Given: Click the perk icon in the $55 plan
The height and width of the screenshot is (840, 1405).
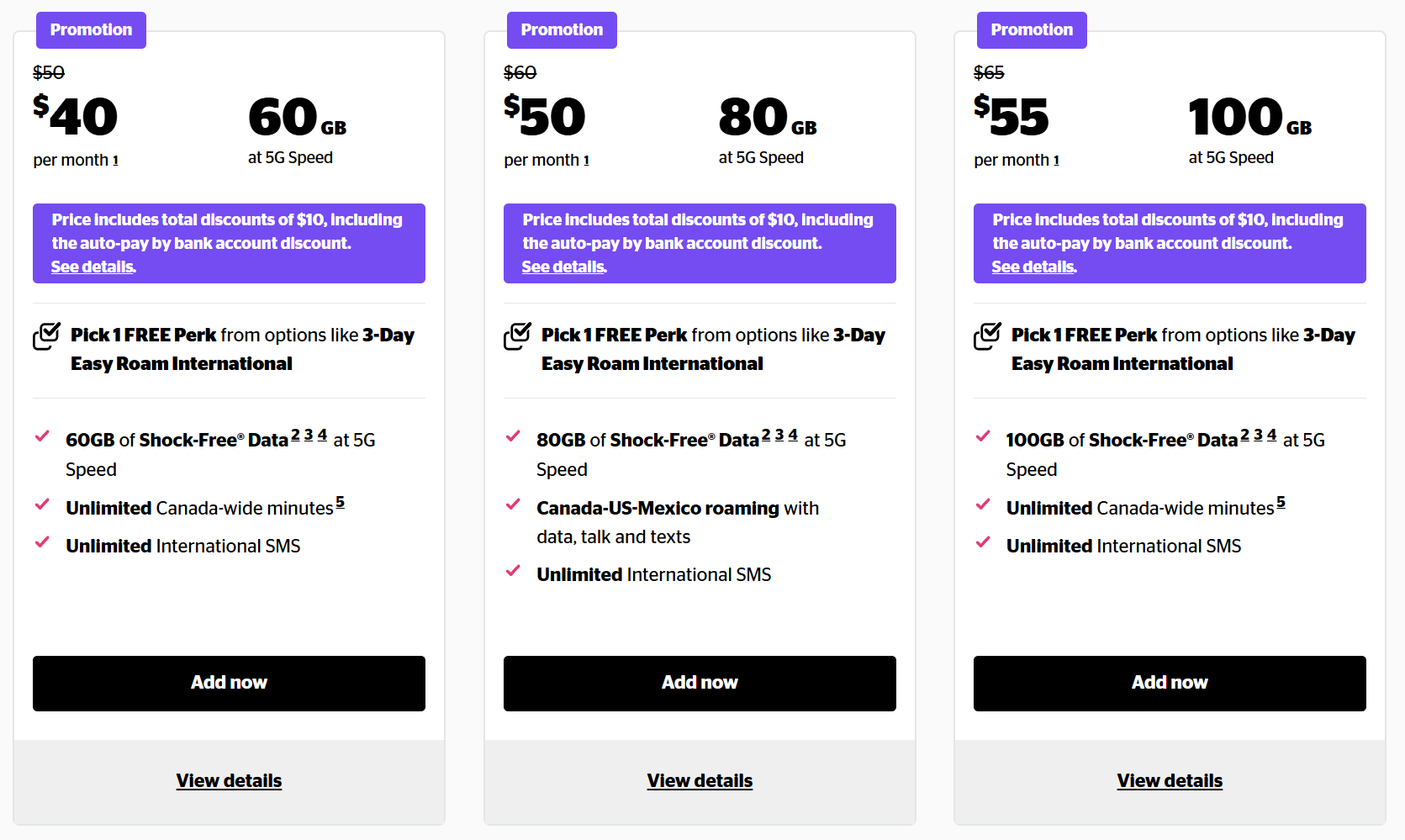Looking at the screenshot, I should [988, 335].
